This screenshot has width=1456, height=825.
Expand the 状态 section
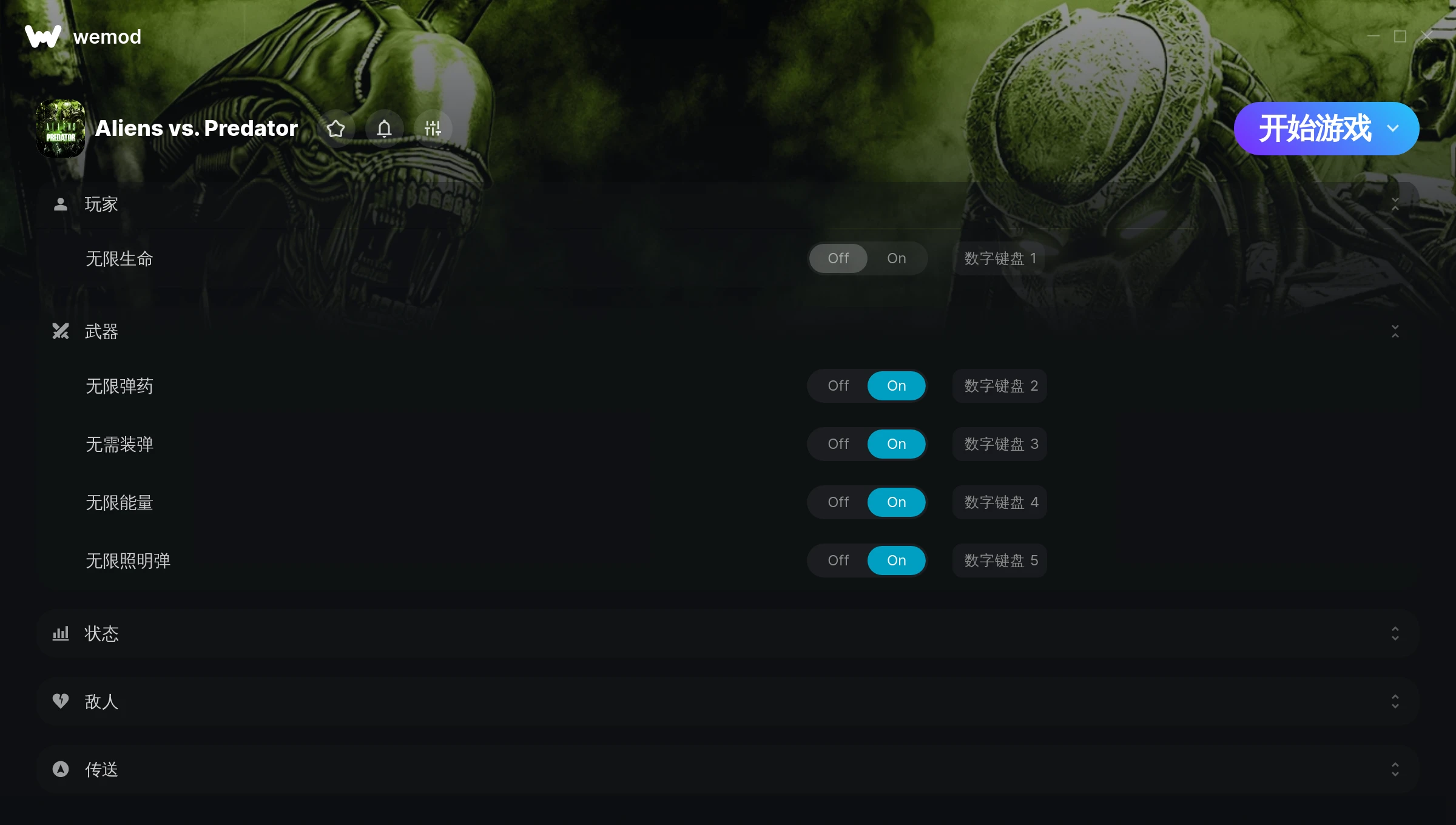1395,634
